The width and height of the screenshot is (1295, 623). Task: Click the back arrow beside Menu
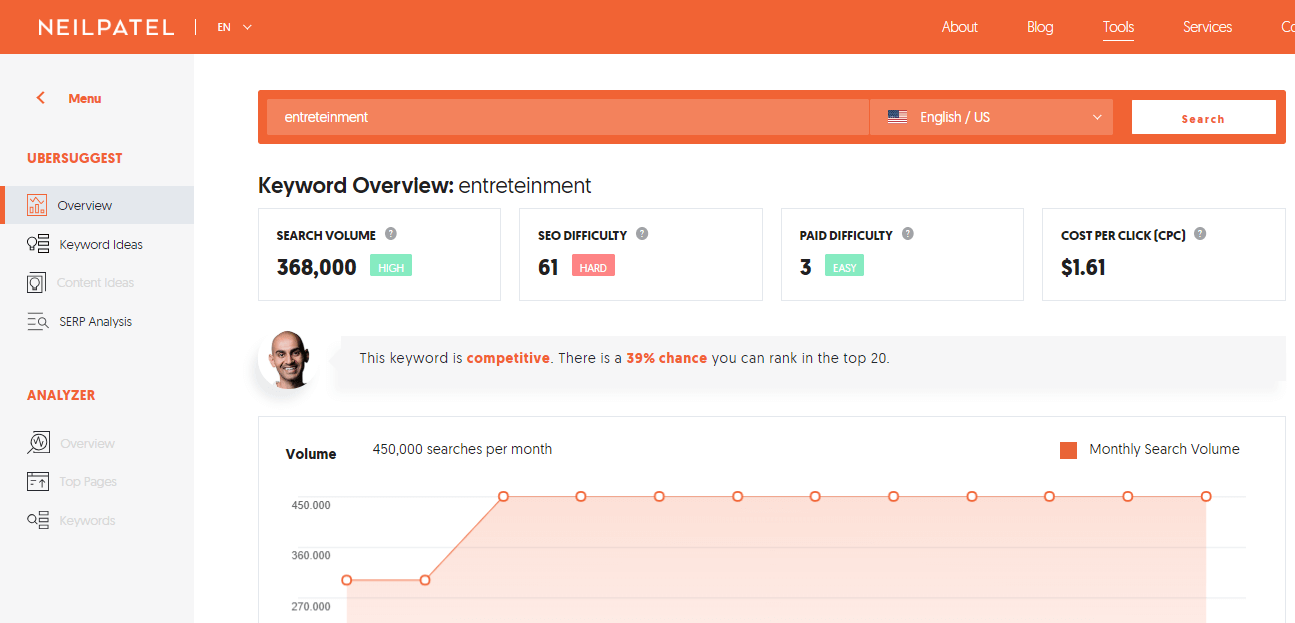[41, 98]
